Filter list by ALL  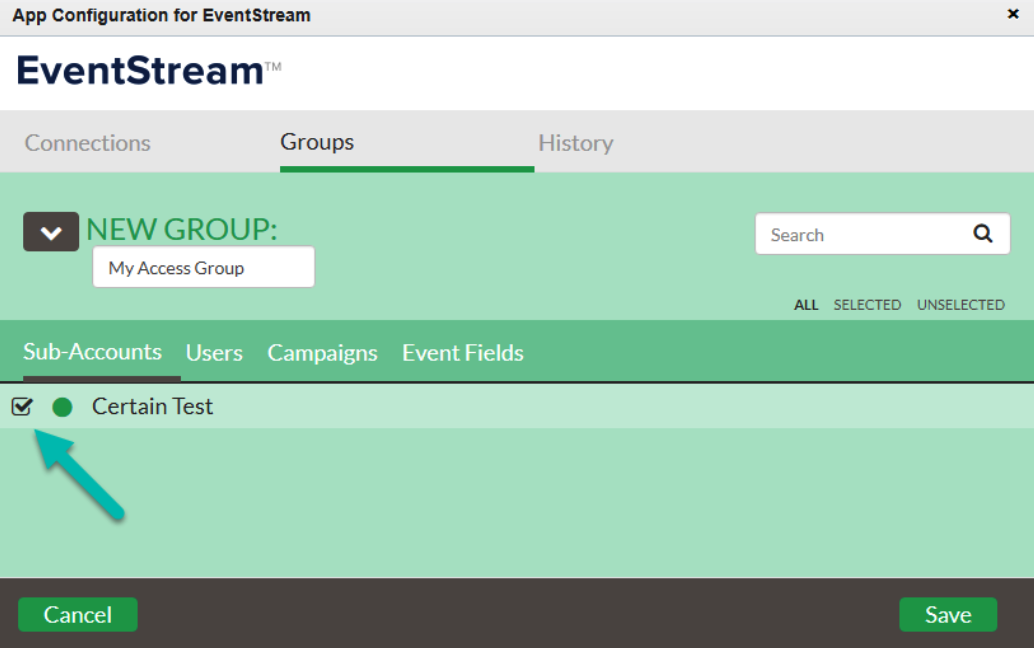[x=806, y=305]
